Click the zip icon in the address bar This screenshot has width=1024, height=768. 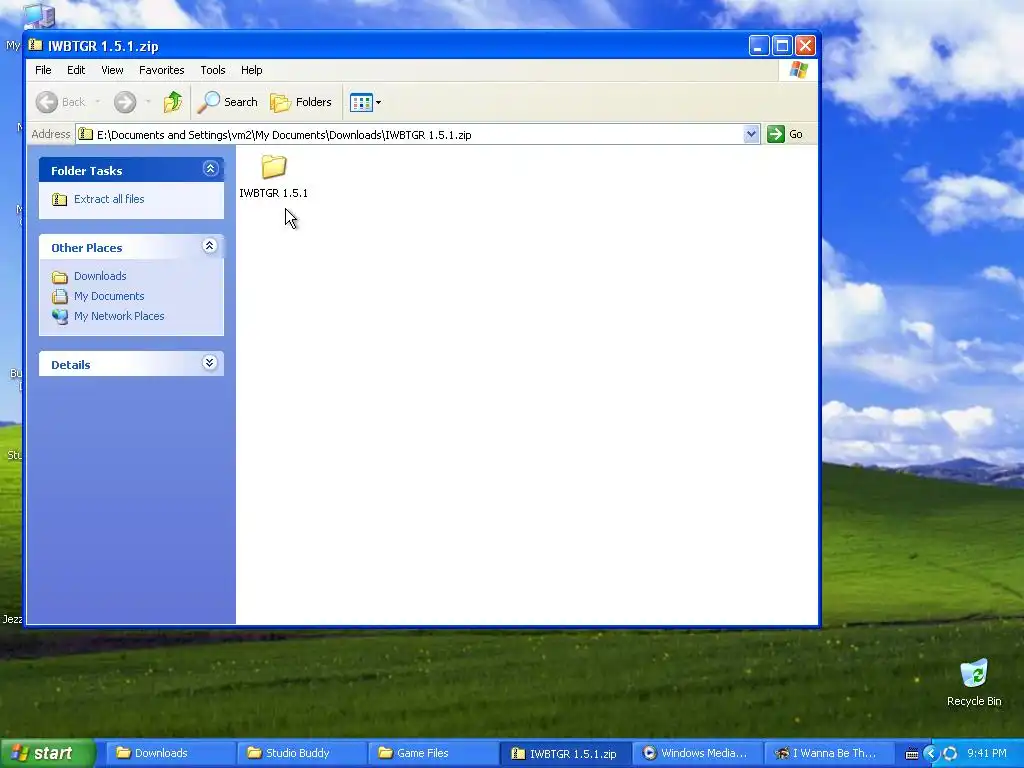(86, 135)
